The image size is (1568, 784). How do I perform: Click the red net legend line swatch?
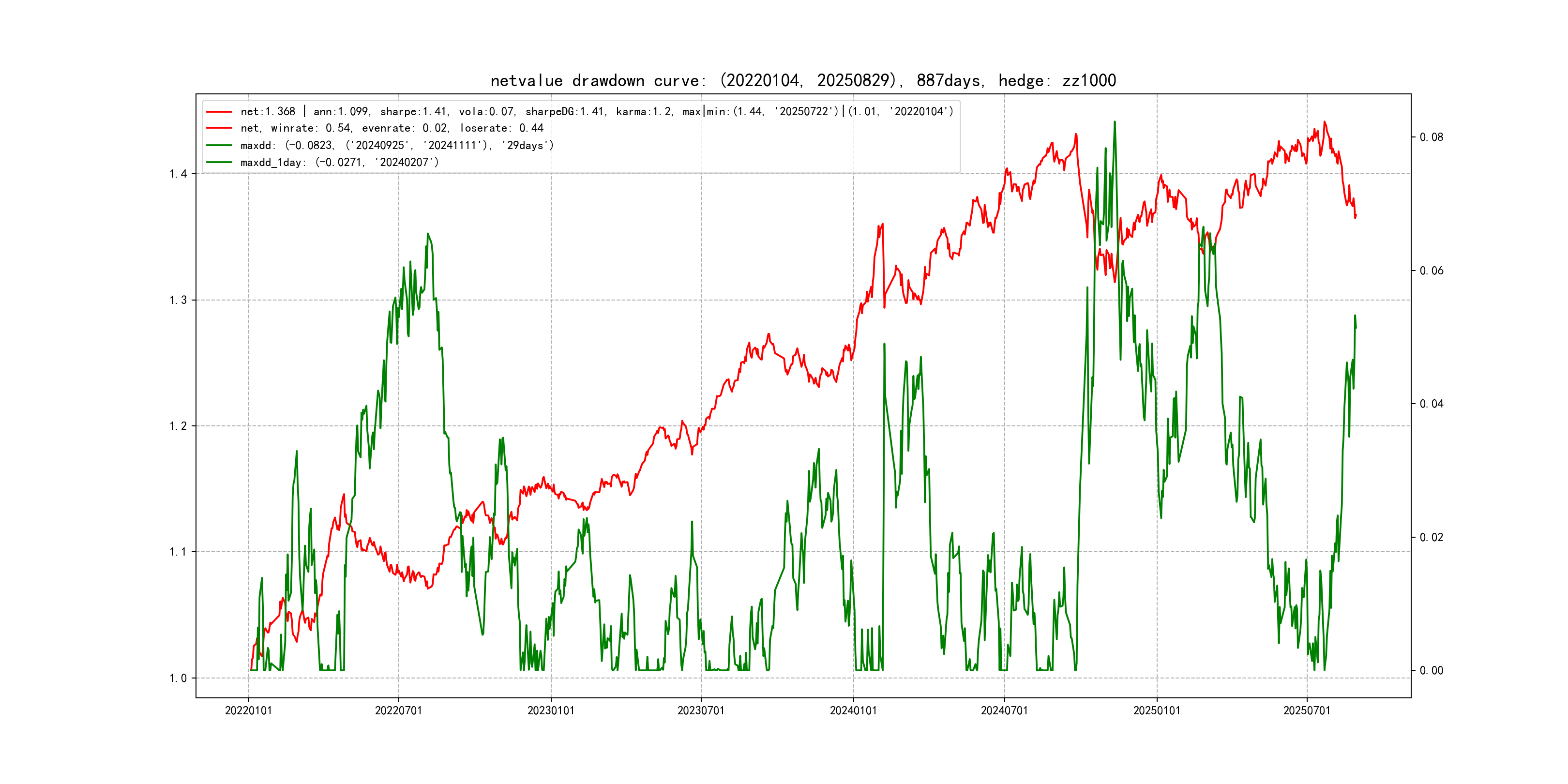point(219,112)
